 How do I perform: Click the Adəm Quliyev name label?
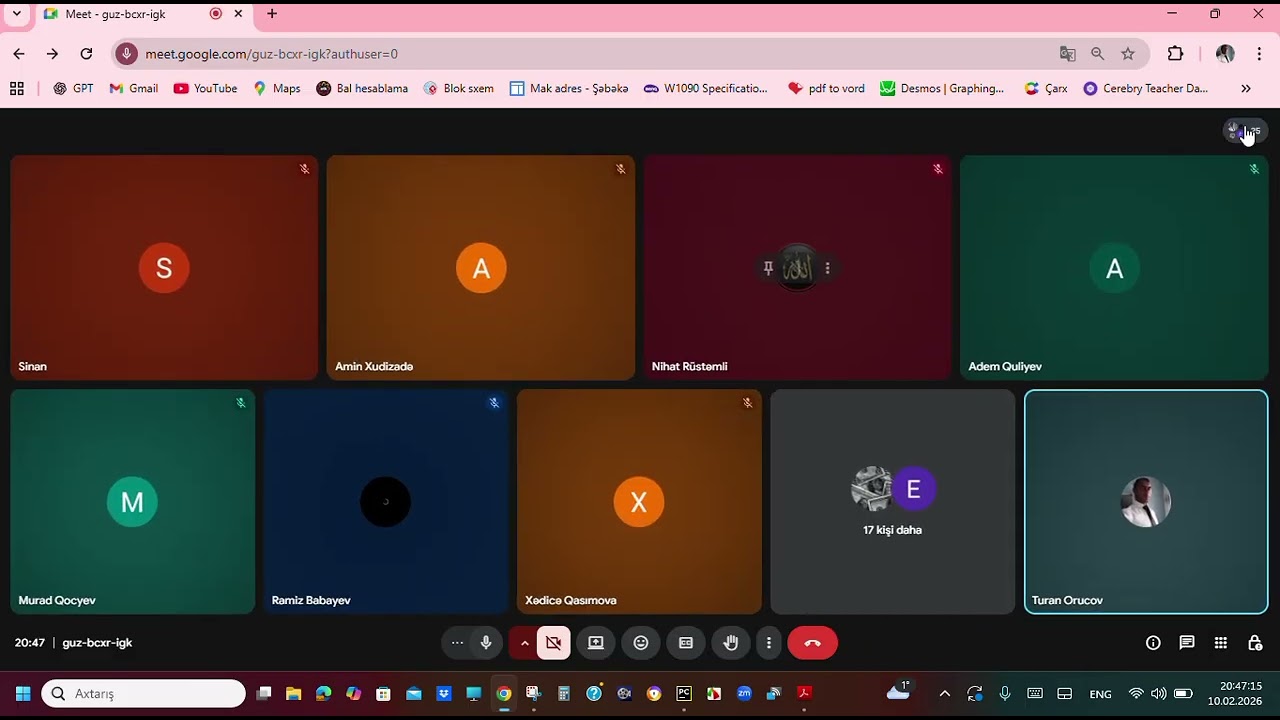pos(1005,367)
